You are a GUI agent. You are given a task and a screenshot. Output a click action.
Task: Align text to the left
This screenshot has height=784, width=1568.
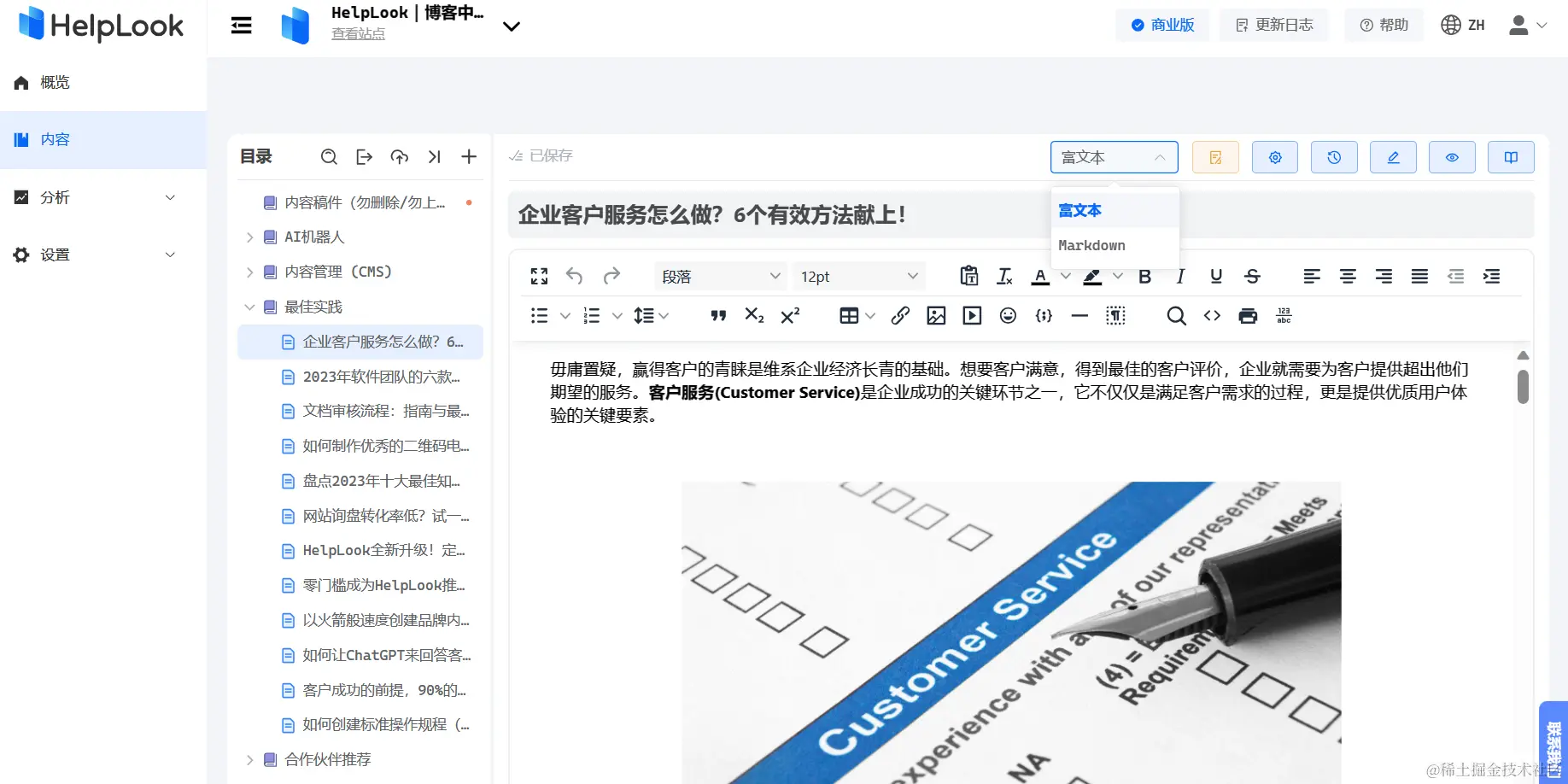(1312, 276)
